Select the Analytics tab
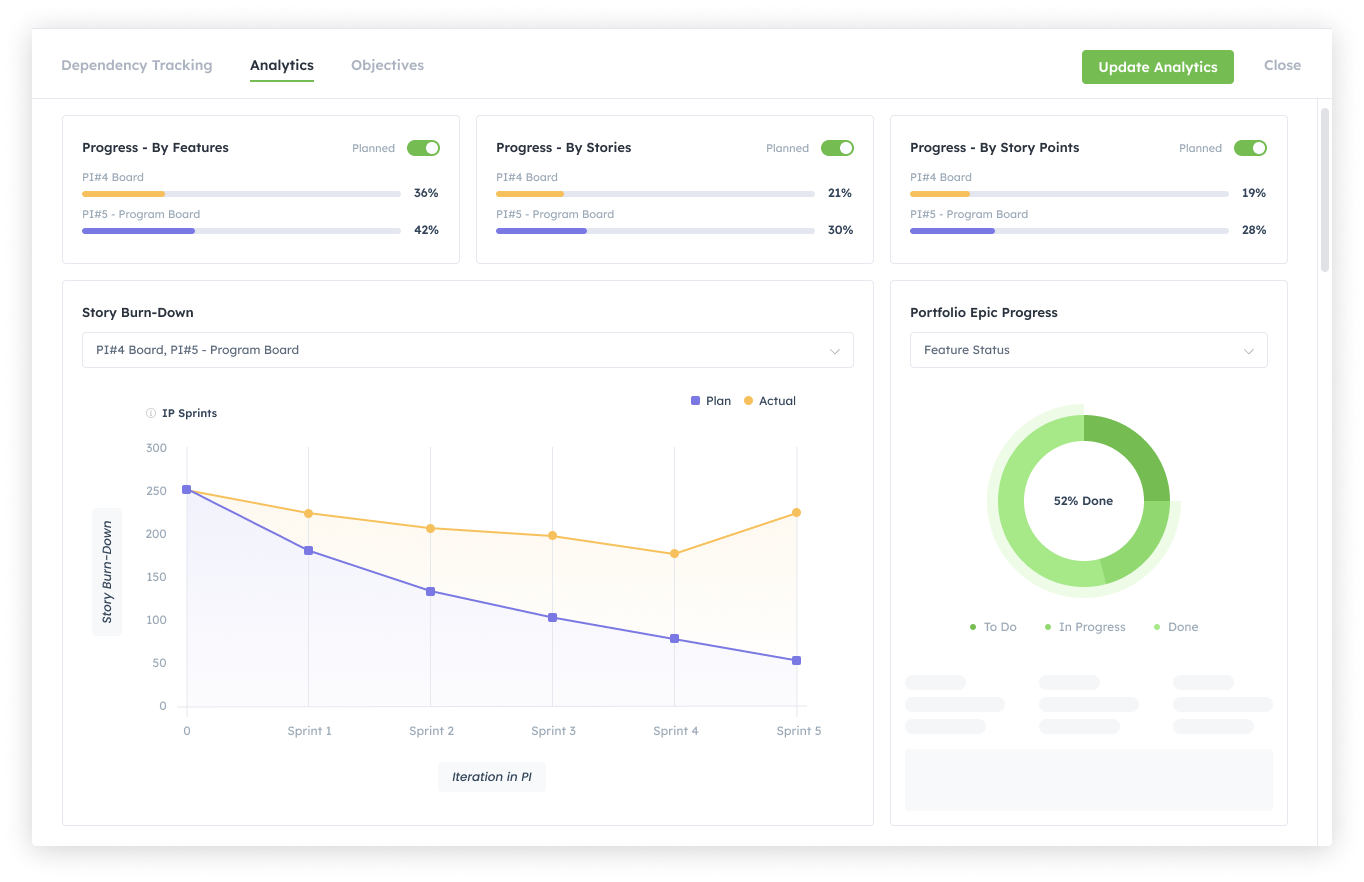1364x882 pixels. pyautogui.click(x=282, y=65)
